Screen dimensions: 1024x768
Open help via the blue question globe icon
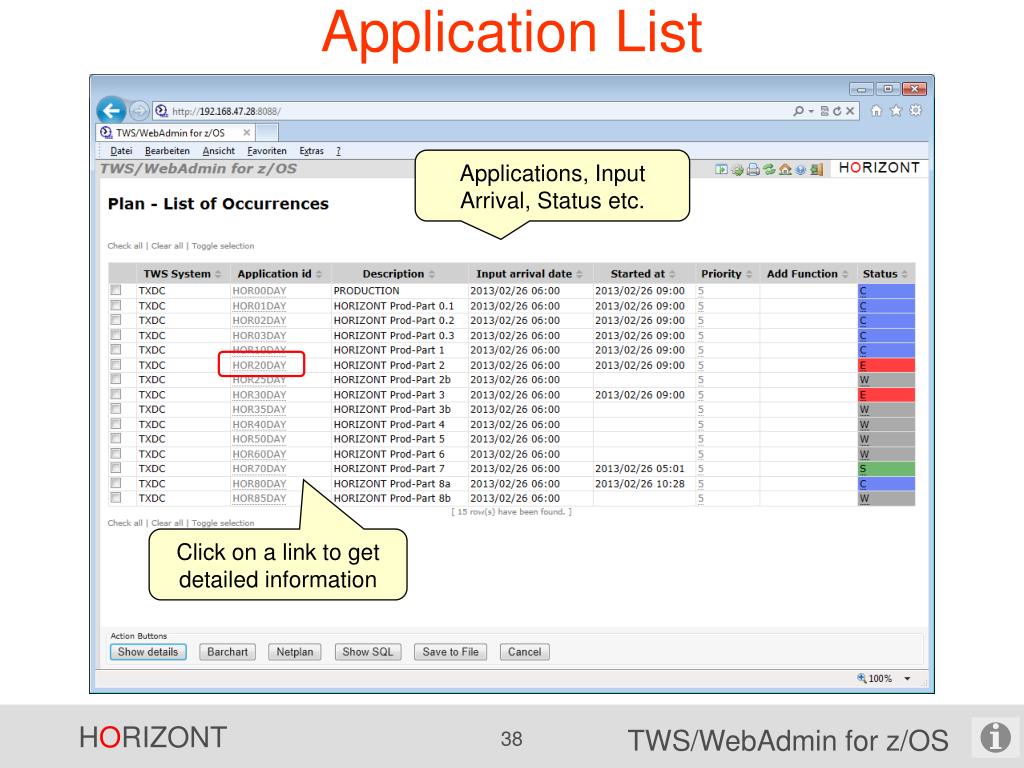(x=801, y=170)
